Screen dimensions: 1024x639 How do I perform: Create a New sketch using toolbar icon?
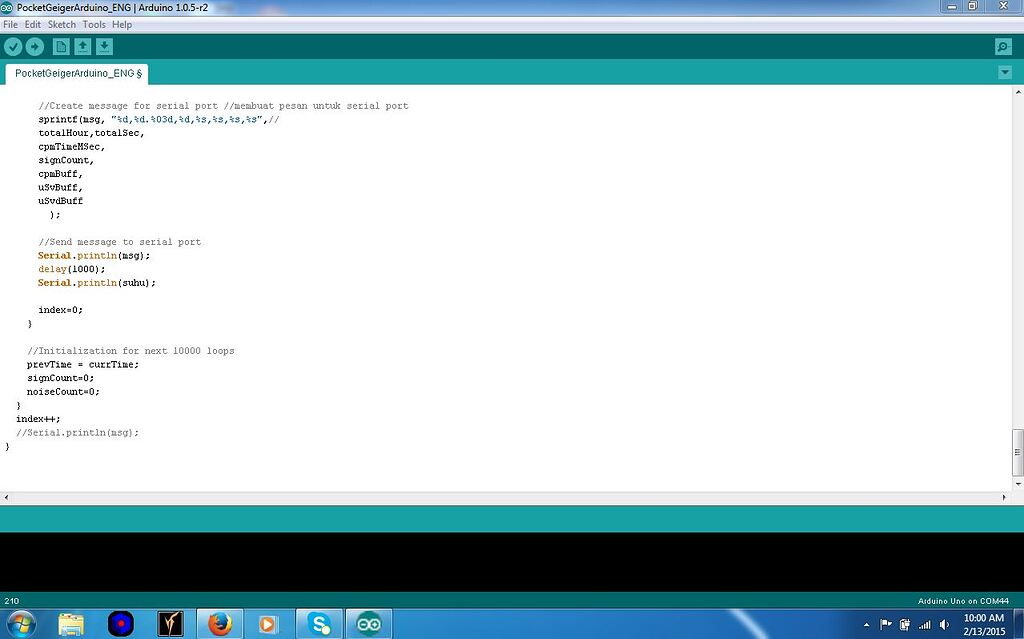coord(60,46)
